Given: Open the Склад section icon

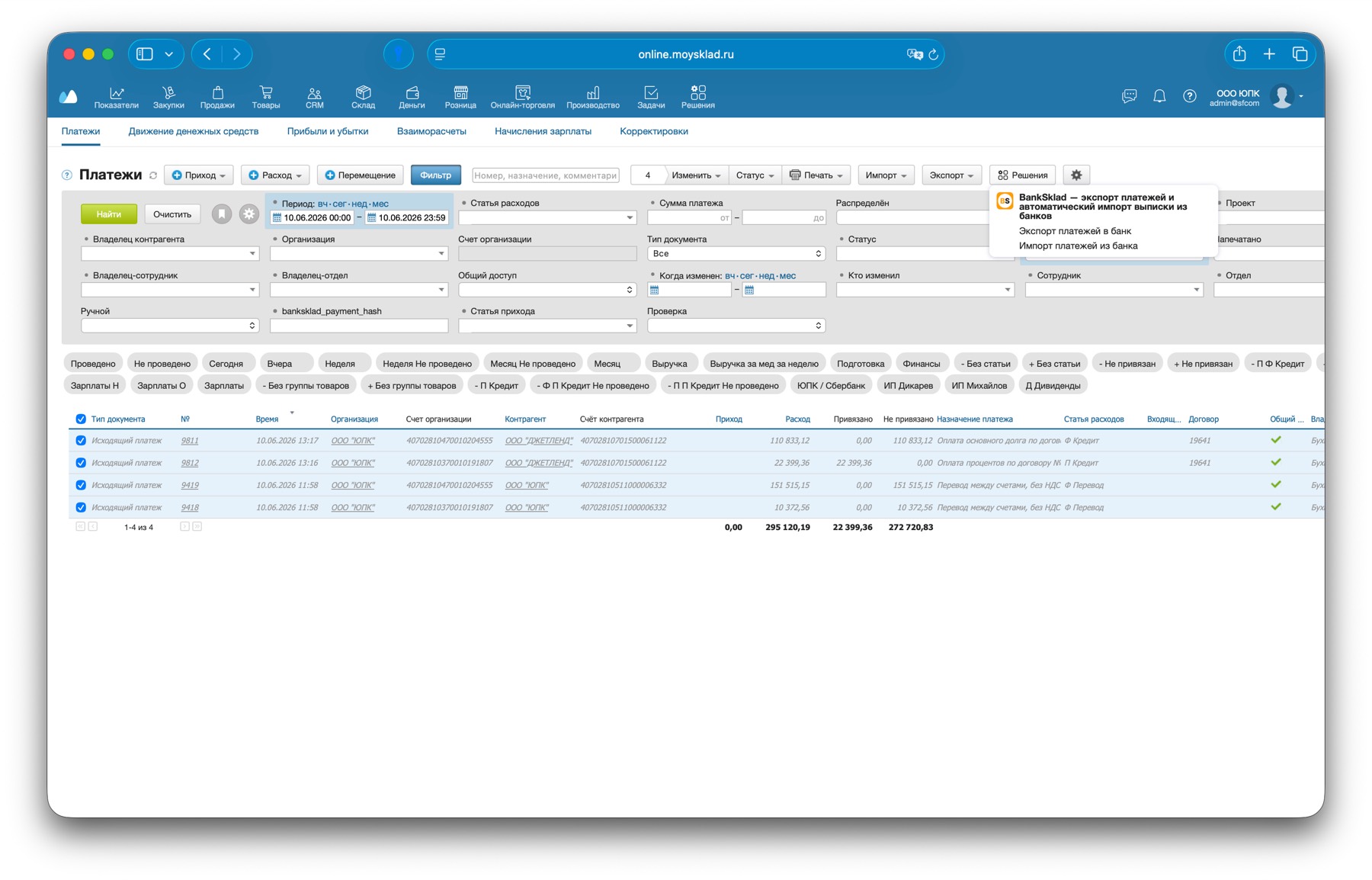Looking at the screenshot, I should pos(363,92).
